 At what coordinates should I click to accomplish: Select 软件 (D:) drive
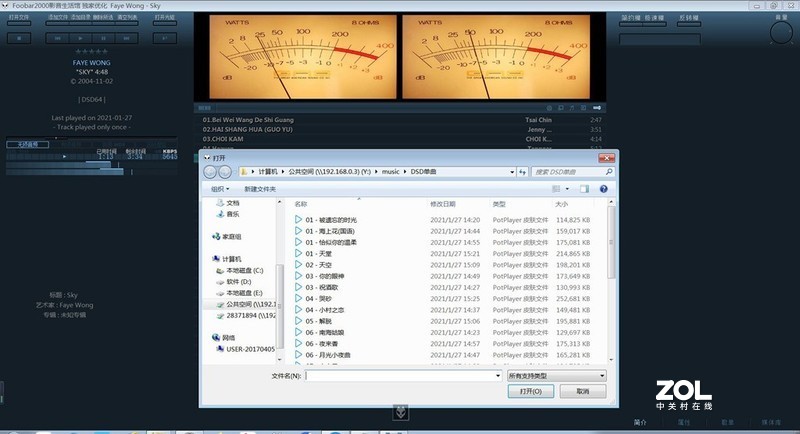(x=233, y=282)
